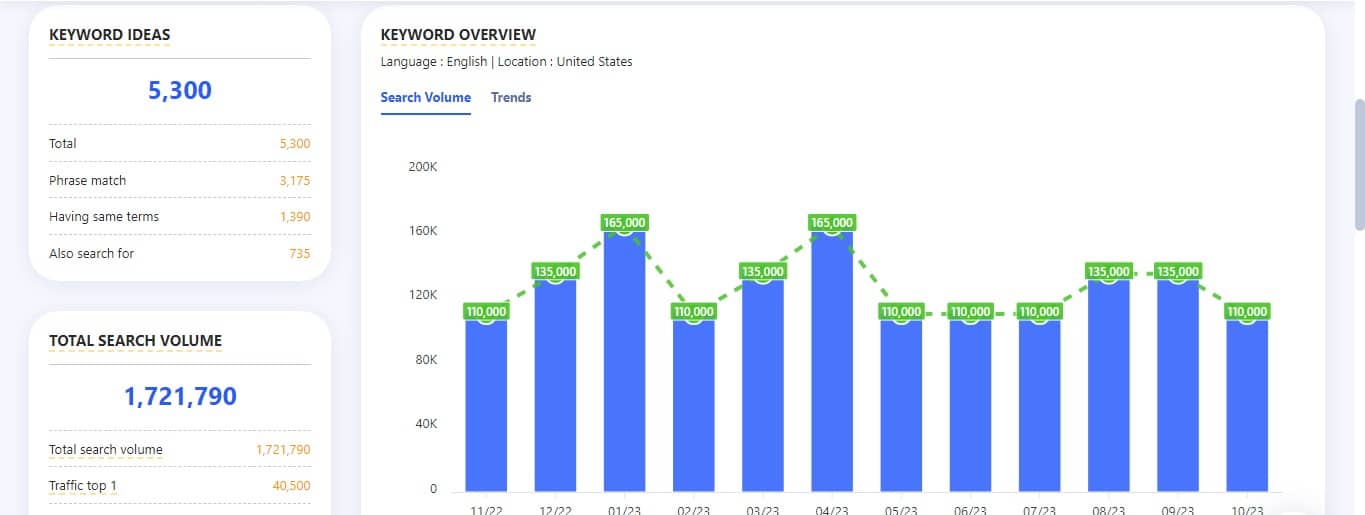This screenshot has width=1365, height=515.
Task: Open the Having same terms count 1,390
Action: pyautogui.click(x=294, y=217)
